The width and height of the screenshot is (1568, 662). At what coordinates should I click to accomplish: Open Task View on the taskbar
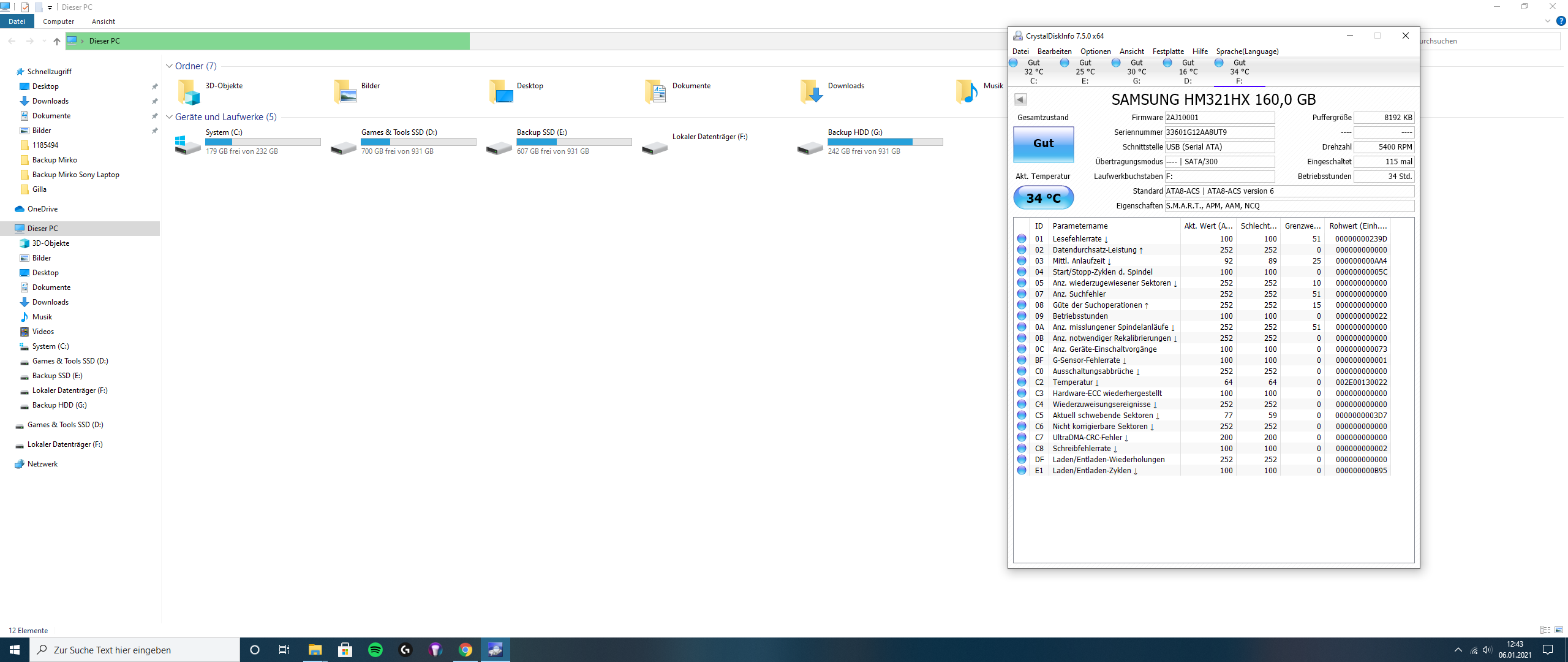284,650
